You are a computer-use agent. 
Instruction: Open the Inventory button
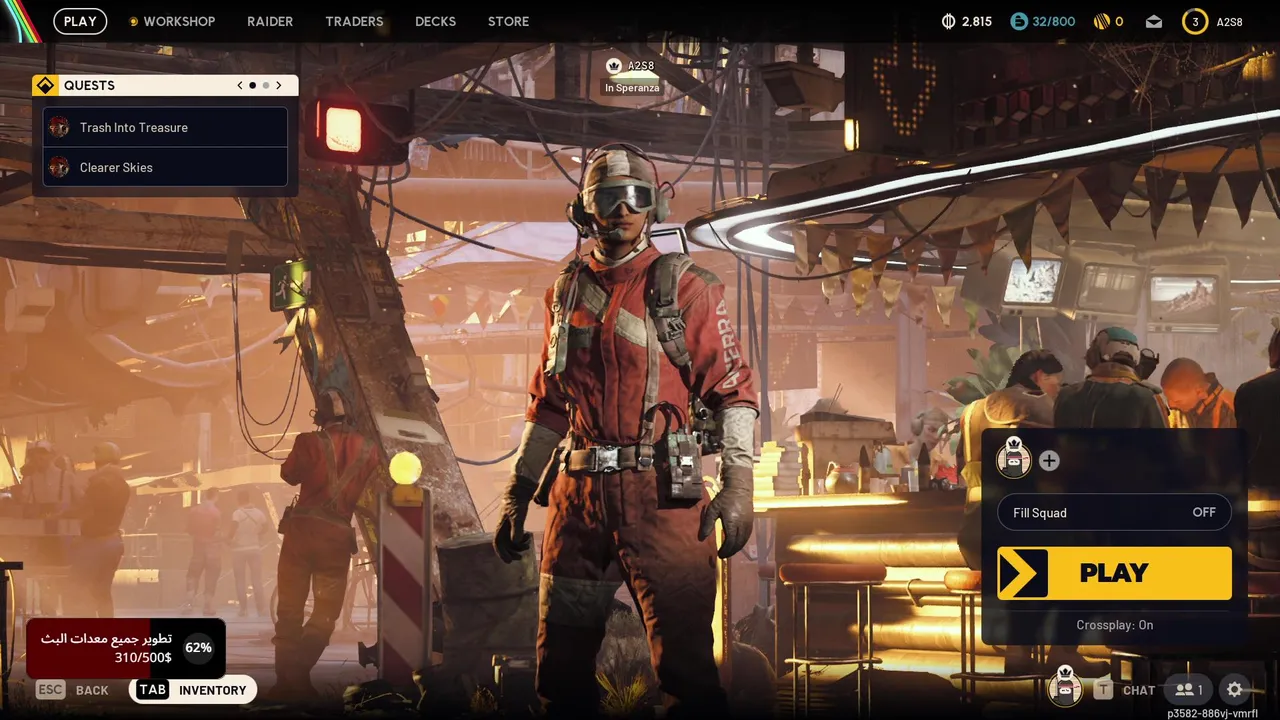(193, 690)
